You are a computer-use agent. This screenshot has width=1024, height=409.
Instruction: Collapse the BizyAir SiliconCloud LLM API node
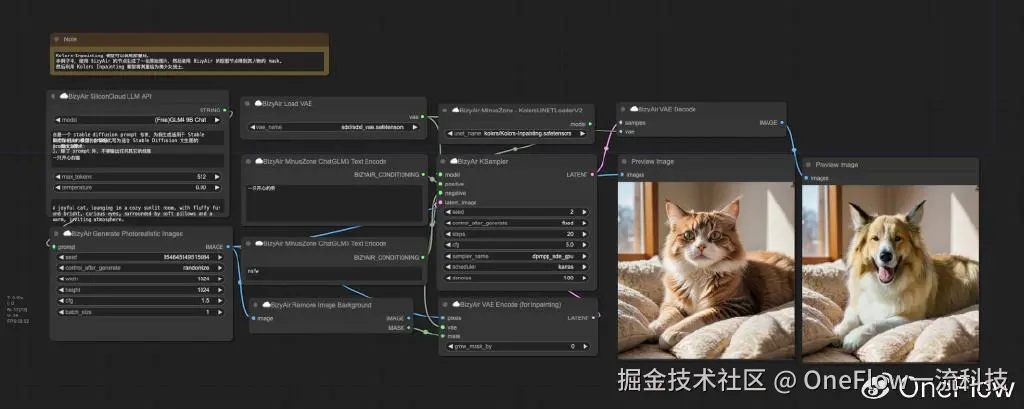coord(54,96)
